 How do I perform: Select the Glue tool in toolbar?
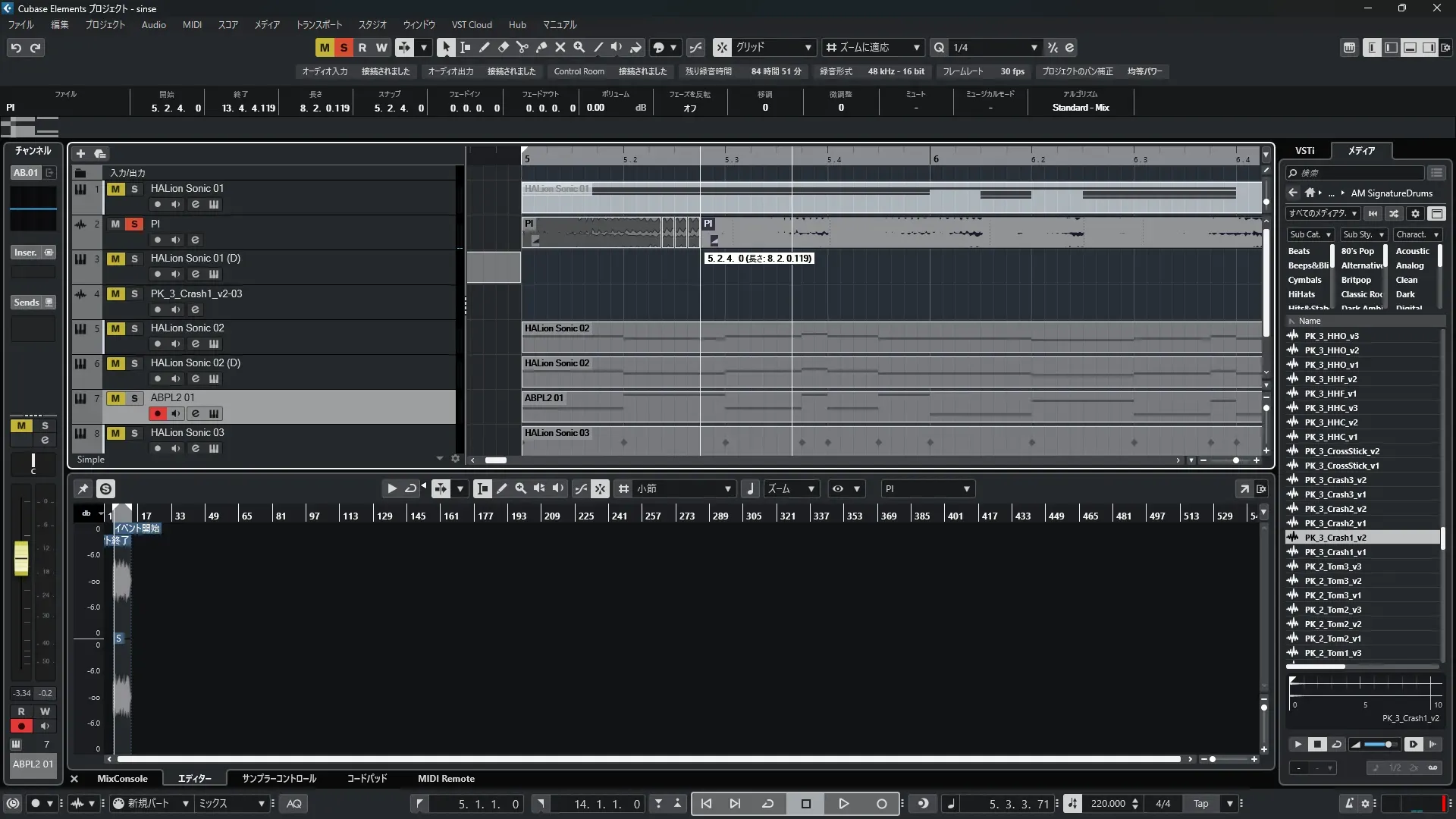pos(541,47)
